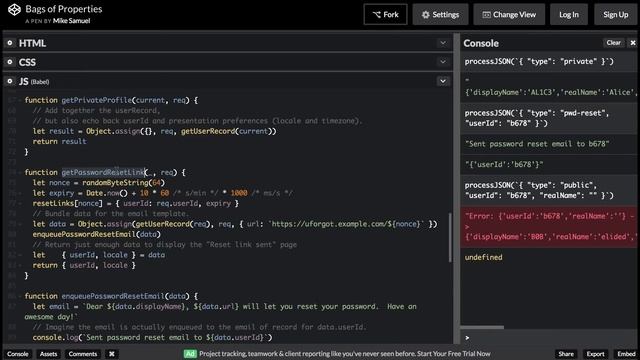Click the CodePen logo icon
640x360 pixels.
(14, 10)
